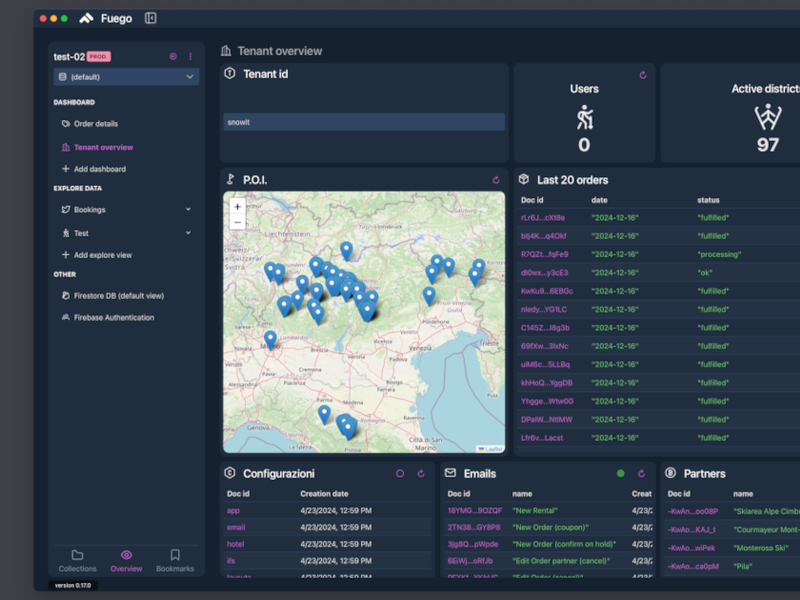Toggle the circle indicator in Configurazioni
The width and height of the screenshot is (800, 600).
[400, 473]
